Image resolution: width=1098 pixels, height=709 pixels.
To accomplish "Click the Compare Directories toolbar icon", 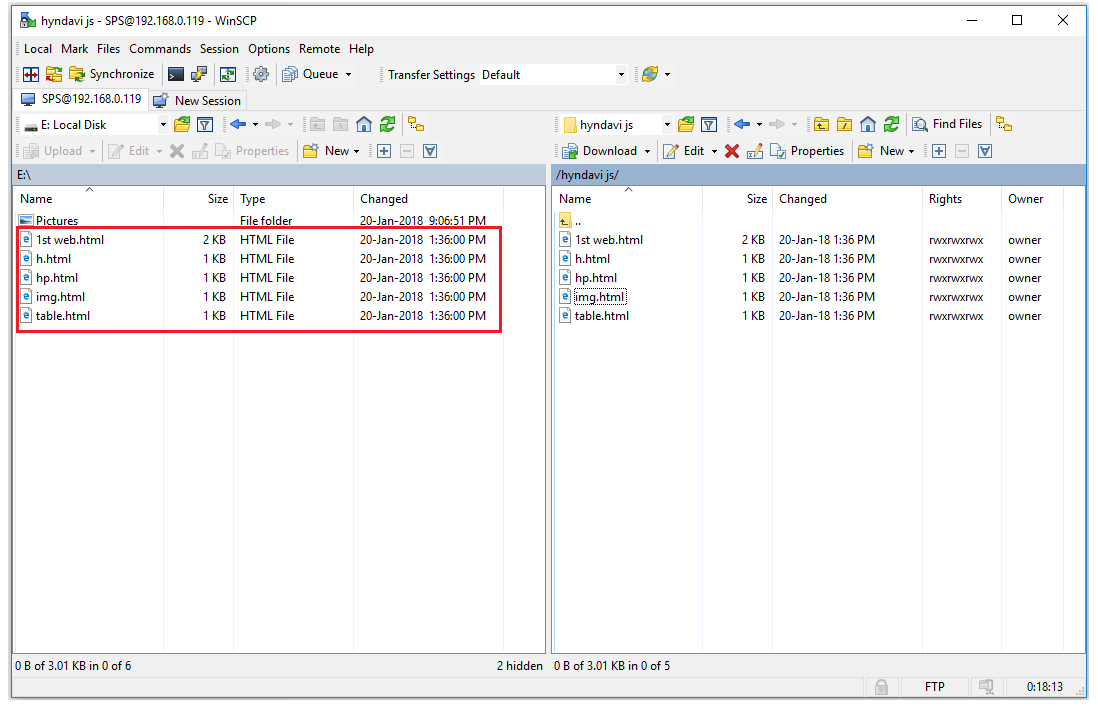I will pos(31,74).
